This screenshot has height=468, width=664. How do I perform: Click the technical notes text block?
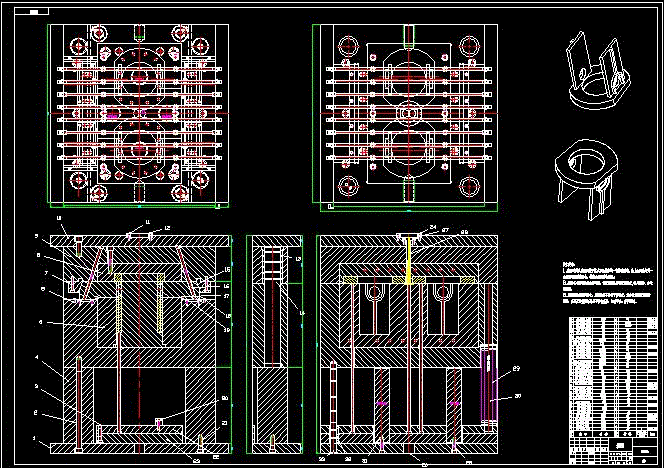coord(607,282)
